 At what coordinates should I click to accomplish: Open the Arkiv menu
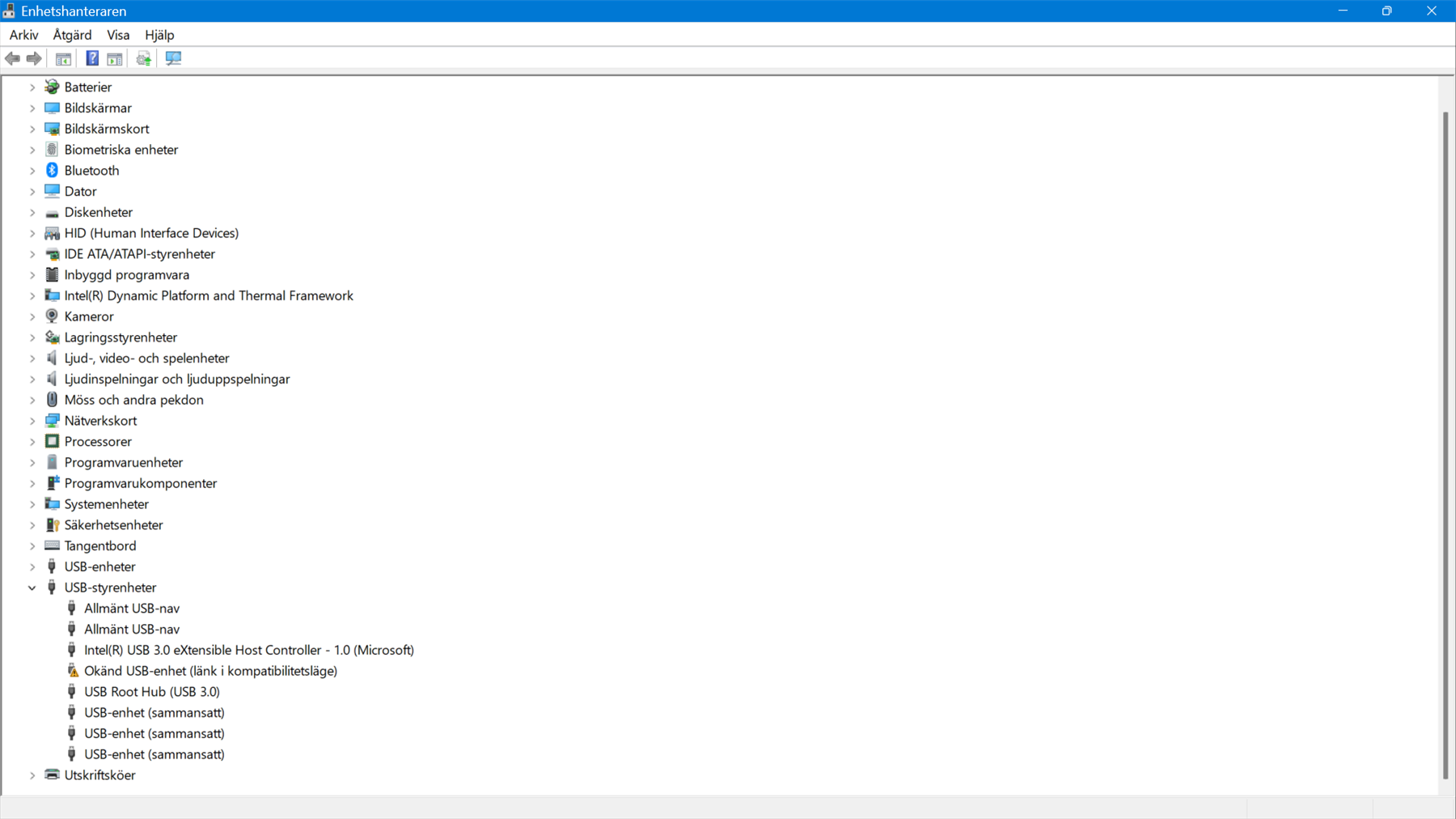tap(23, 35)
